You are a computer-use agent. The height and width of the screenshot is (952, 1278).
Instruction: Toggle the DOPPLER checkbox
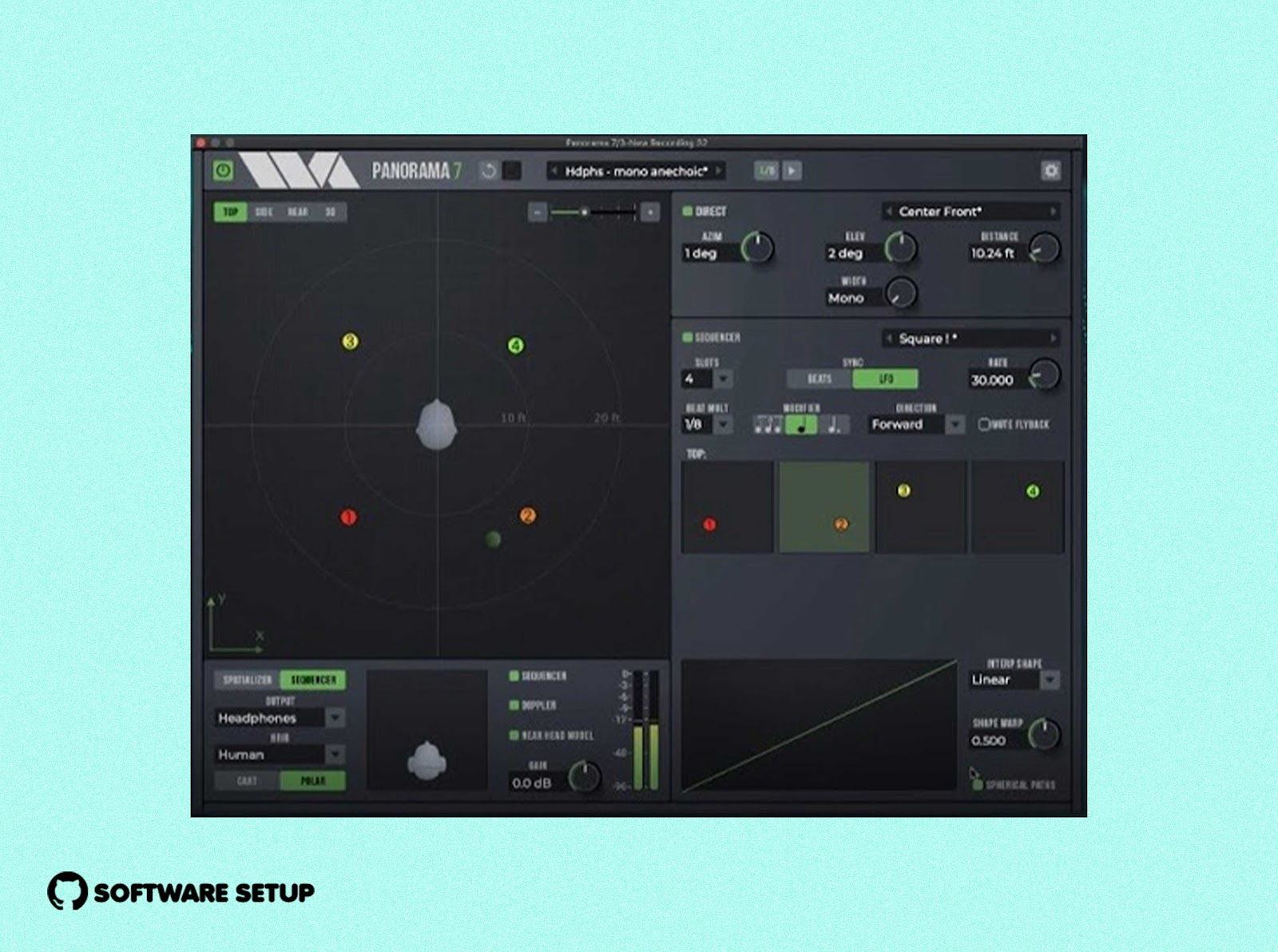coord(514,706)
